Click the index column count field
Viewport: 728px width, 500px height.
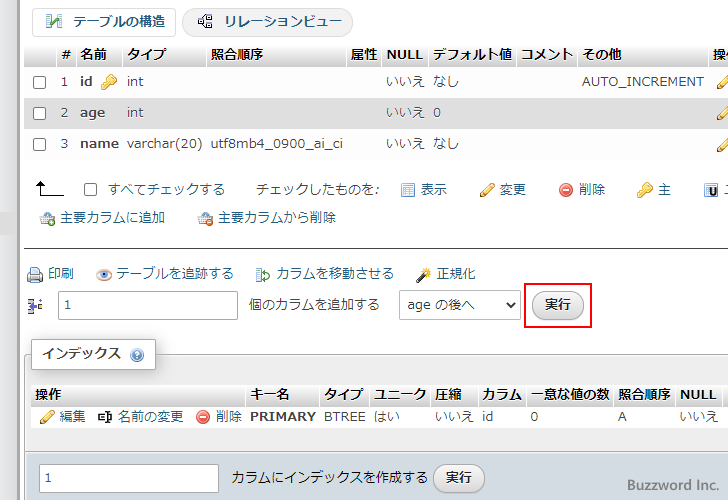[129, 478]
